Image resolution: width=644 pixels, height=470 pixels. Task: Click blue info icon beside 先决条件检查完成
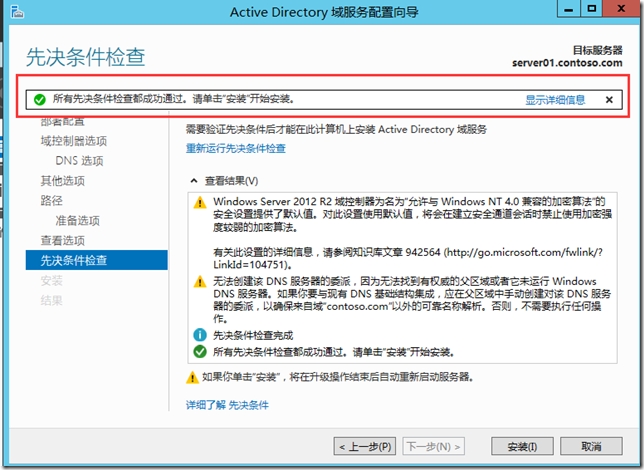point(200,335)
